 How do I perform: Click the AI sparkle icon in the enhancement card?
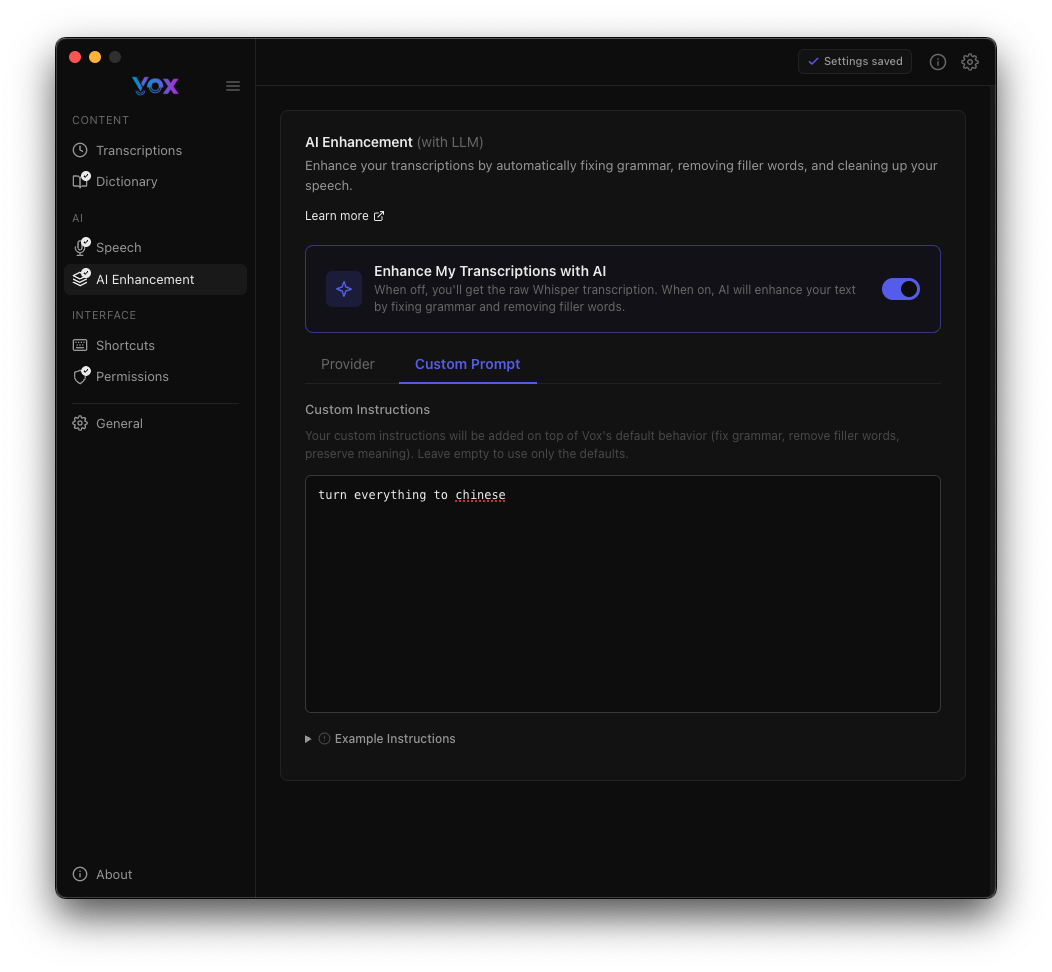pyautogui.click(x=343, y=289)
